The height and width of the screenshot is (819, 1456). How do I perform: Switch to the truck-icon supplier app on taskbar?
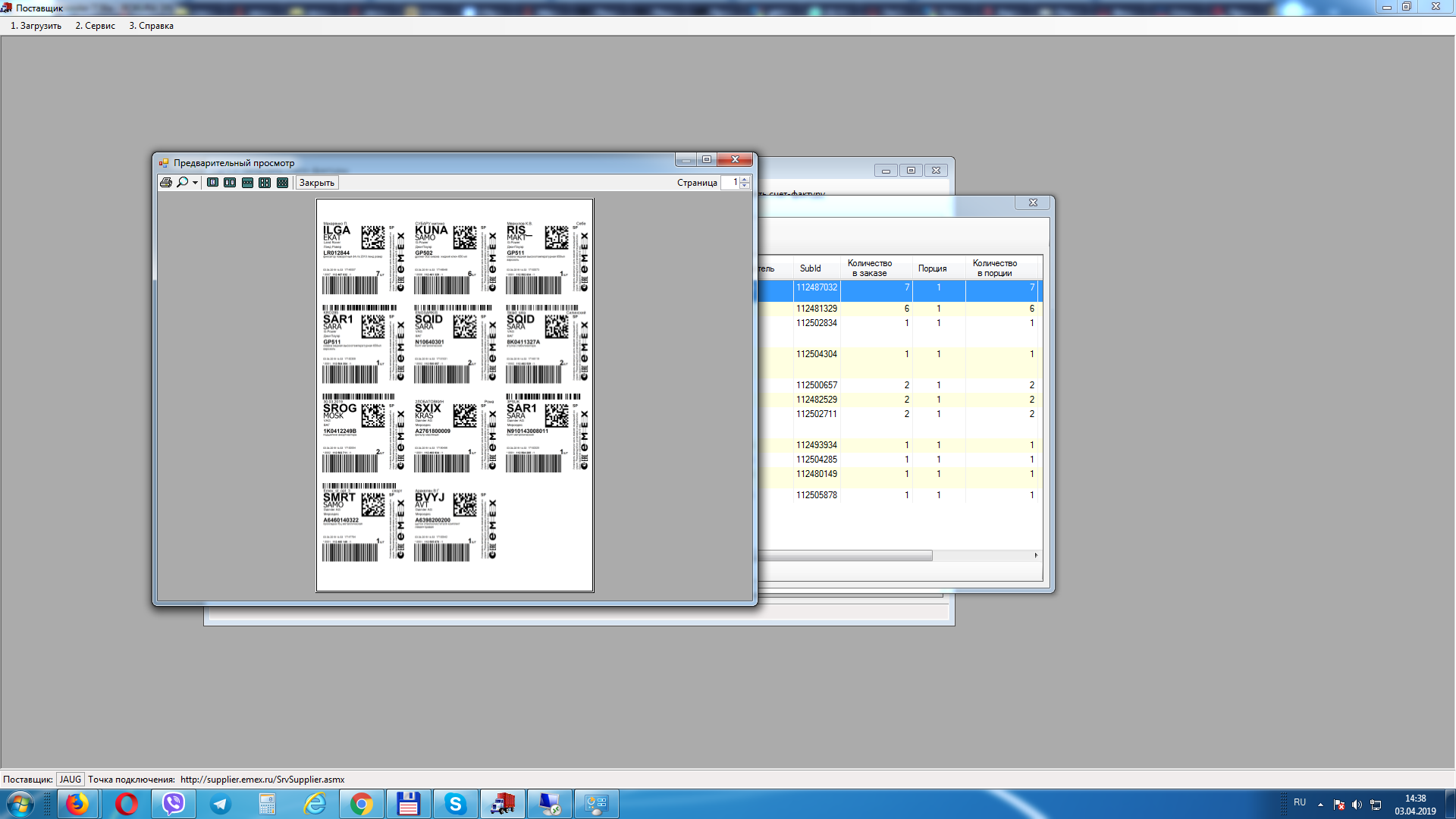pyautogui.click(x=503, y=804)
